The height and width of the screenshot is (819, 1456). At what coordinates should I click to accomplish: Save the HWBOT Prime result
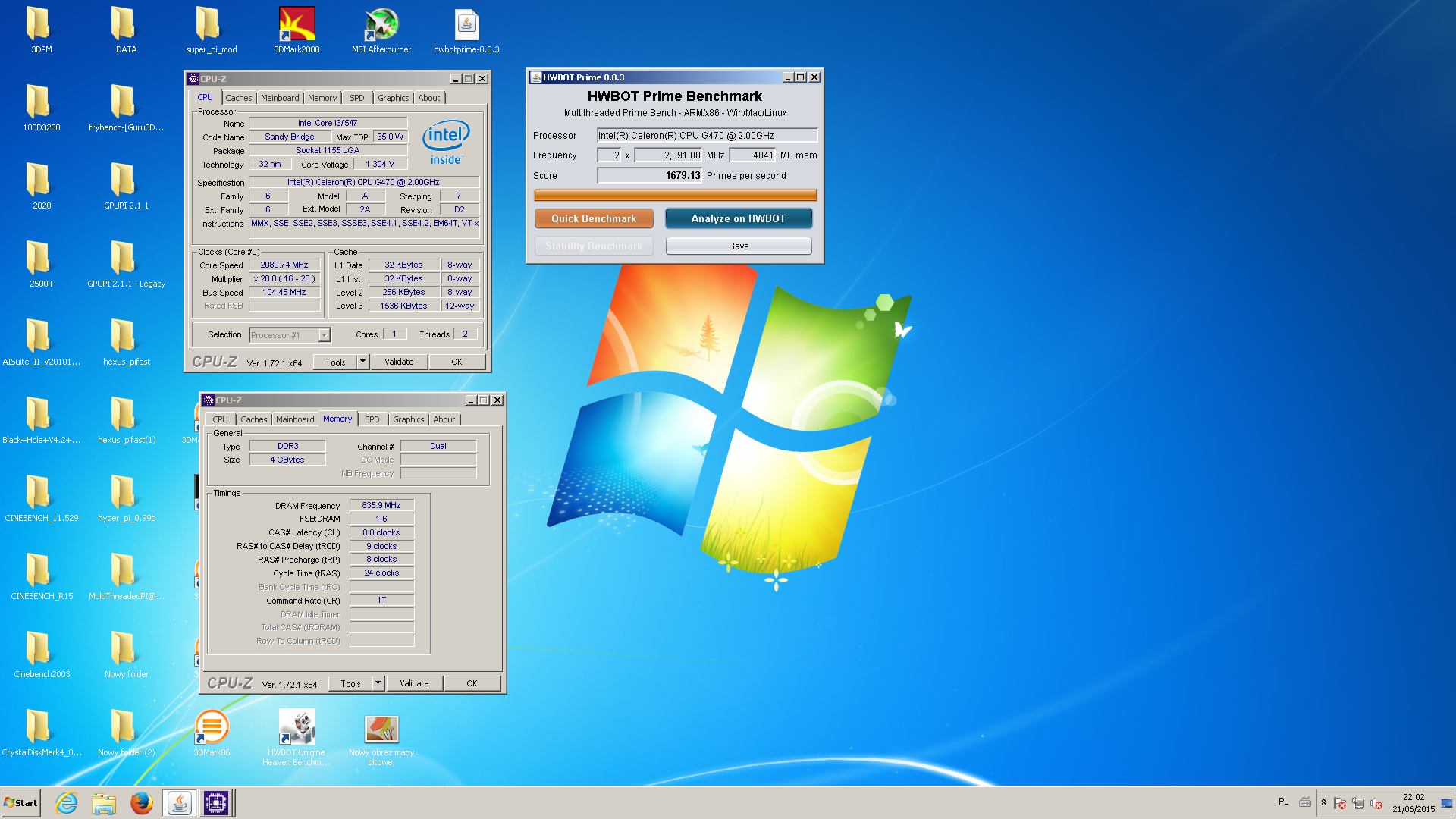(x=739, y=246)
